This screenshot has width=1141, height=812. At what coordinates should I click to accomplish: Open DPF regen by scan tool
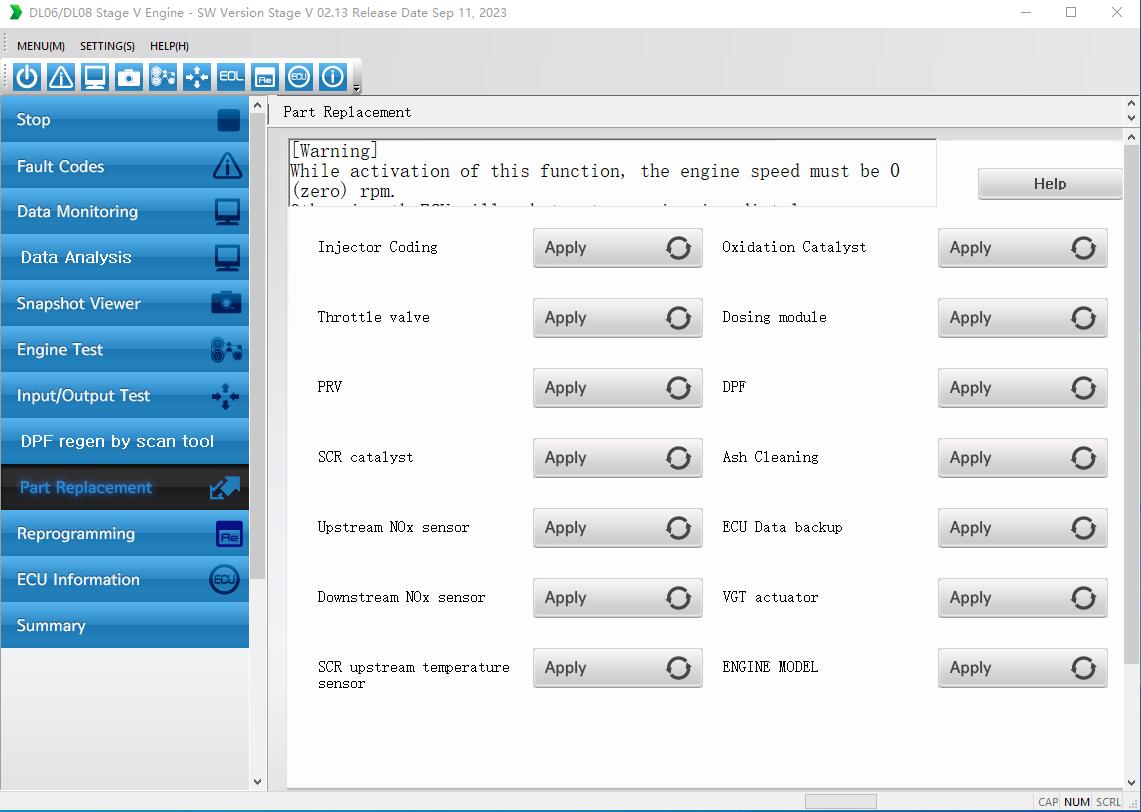(x=124, y=442)
